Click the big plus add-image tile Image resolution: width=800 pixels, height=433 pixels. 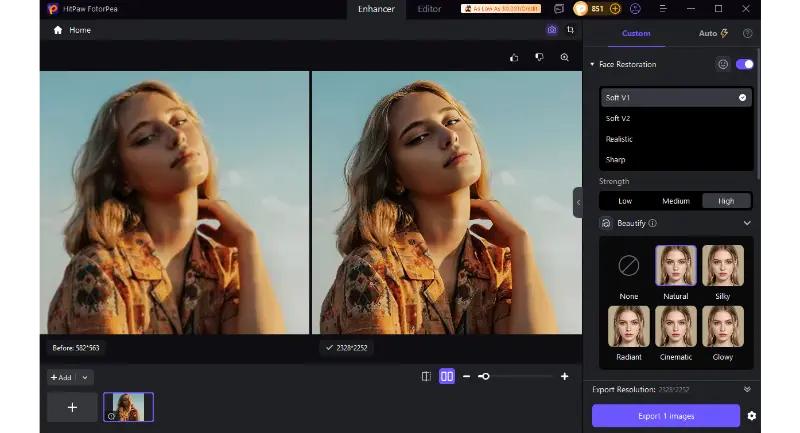pos(72,407)
